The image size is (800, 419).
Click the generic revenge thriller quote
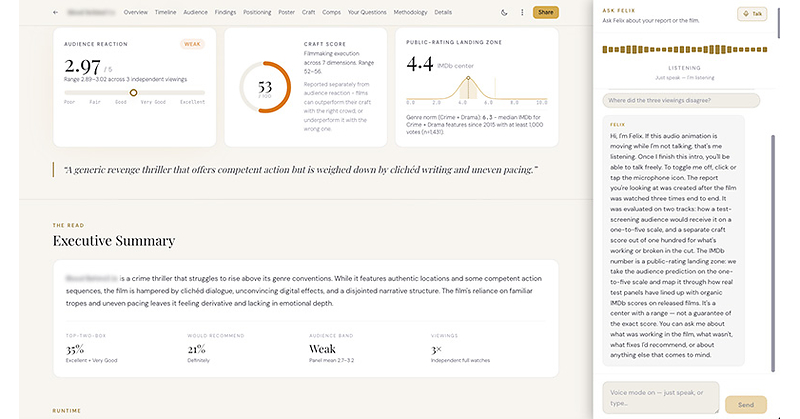click(301, 170)
